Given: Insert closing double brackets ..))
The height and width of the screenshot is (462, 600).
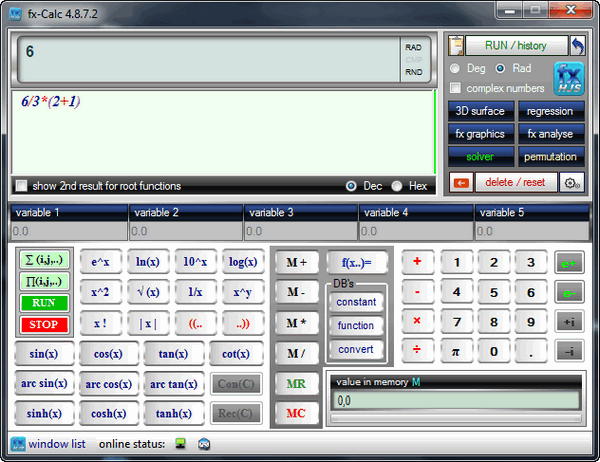Looking at the screenshot, I should (x=243, y=323).
